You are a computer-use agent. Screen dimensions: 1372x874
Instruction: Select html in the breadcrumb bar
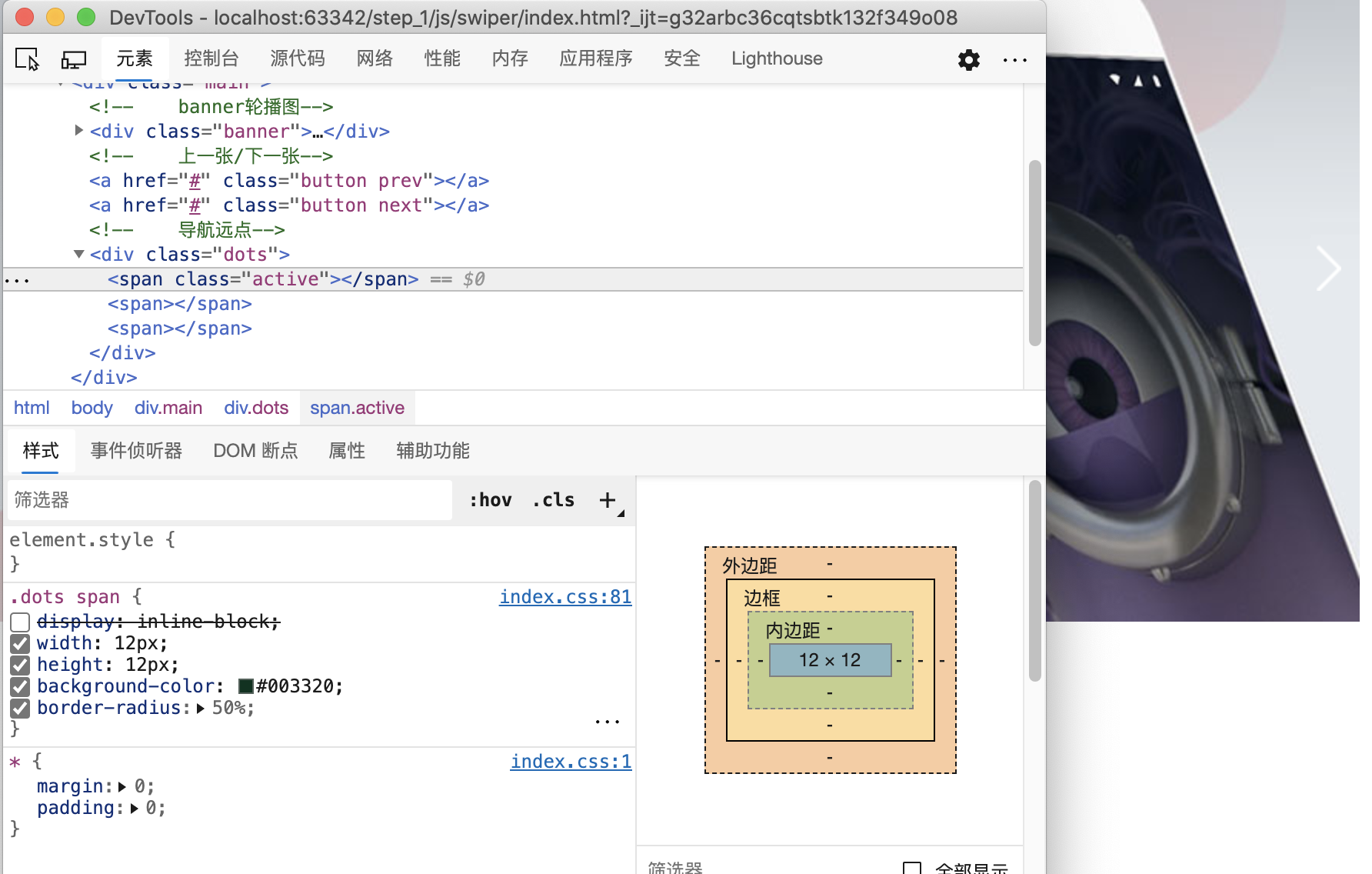coord(32,408)
